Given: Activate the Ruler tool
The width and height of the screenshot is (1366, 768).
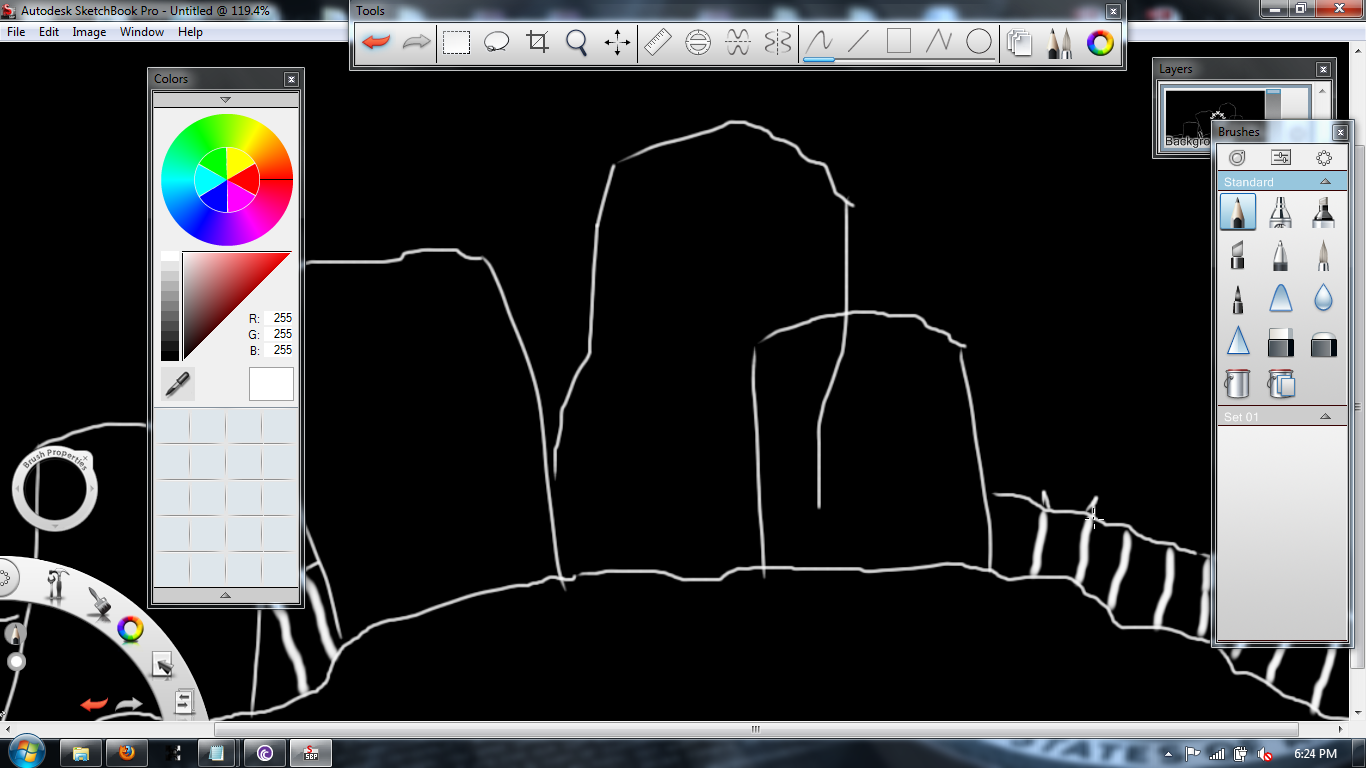Looking at the screenshot, I should [x=658, y=42].
